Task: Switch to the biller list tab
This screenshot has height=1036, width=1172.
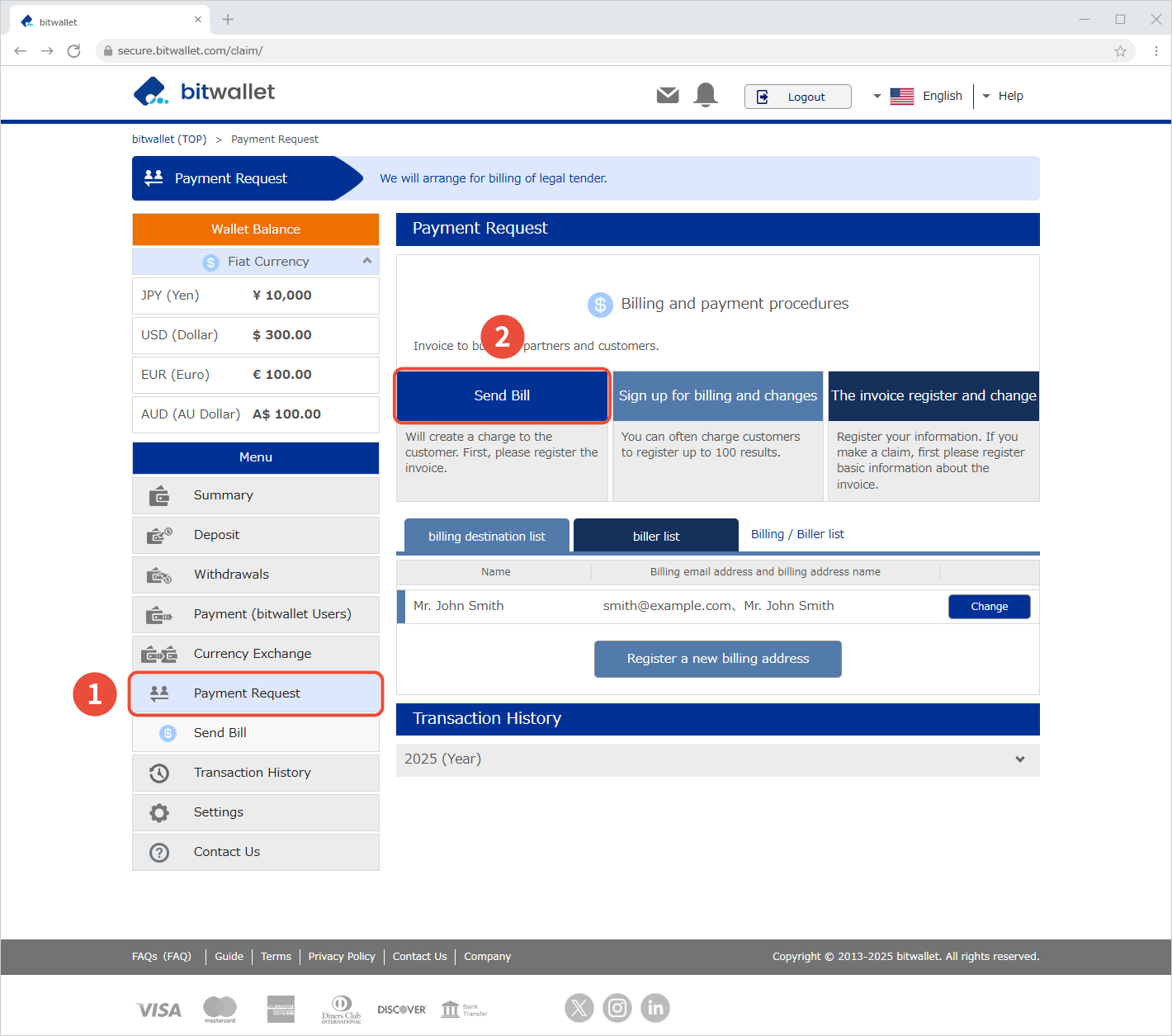Action: pos(655,536)
